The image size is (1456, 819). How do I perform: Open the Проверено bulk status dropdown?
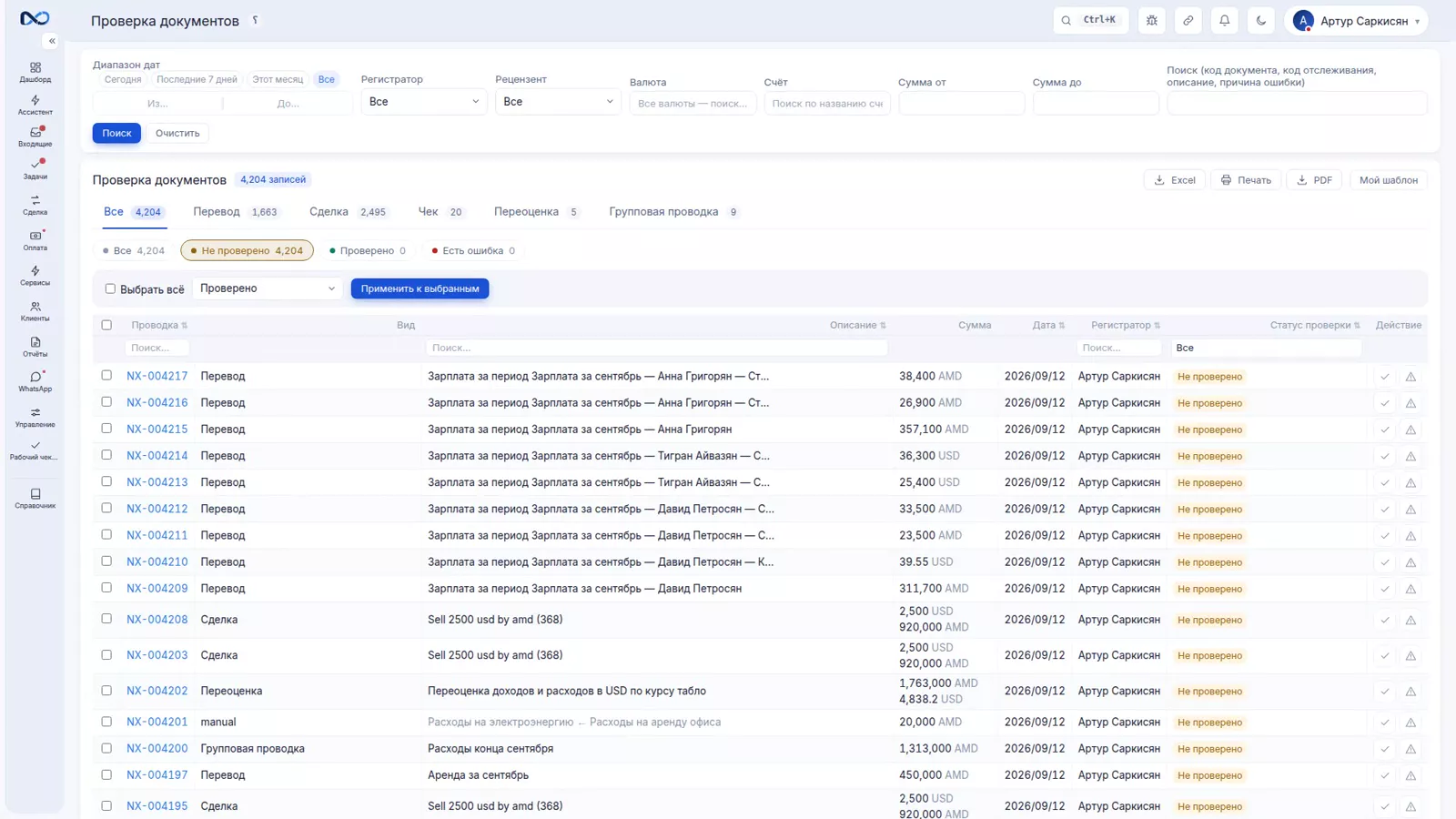[268, 288]
